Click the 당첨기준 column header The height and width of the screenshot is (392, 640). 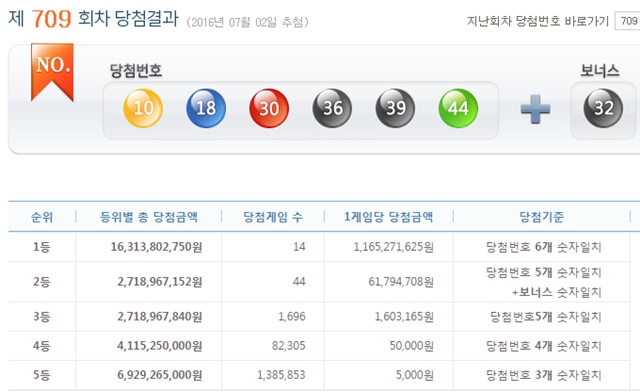(x=542, y=217)
